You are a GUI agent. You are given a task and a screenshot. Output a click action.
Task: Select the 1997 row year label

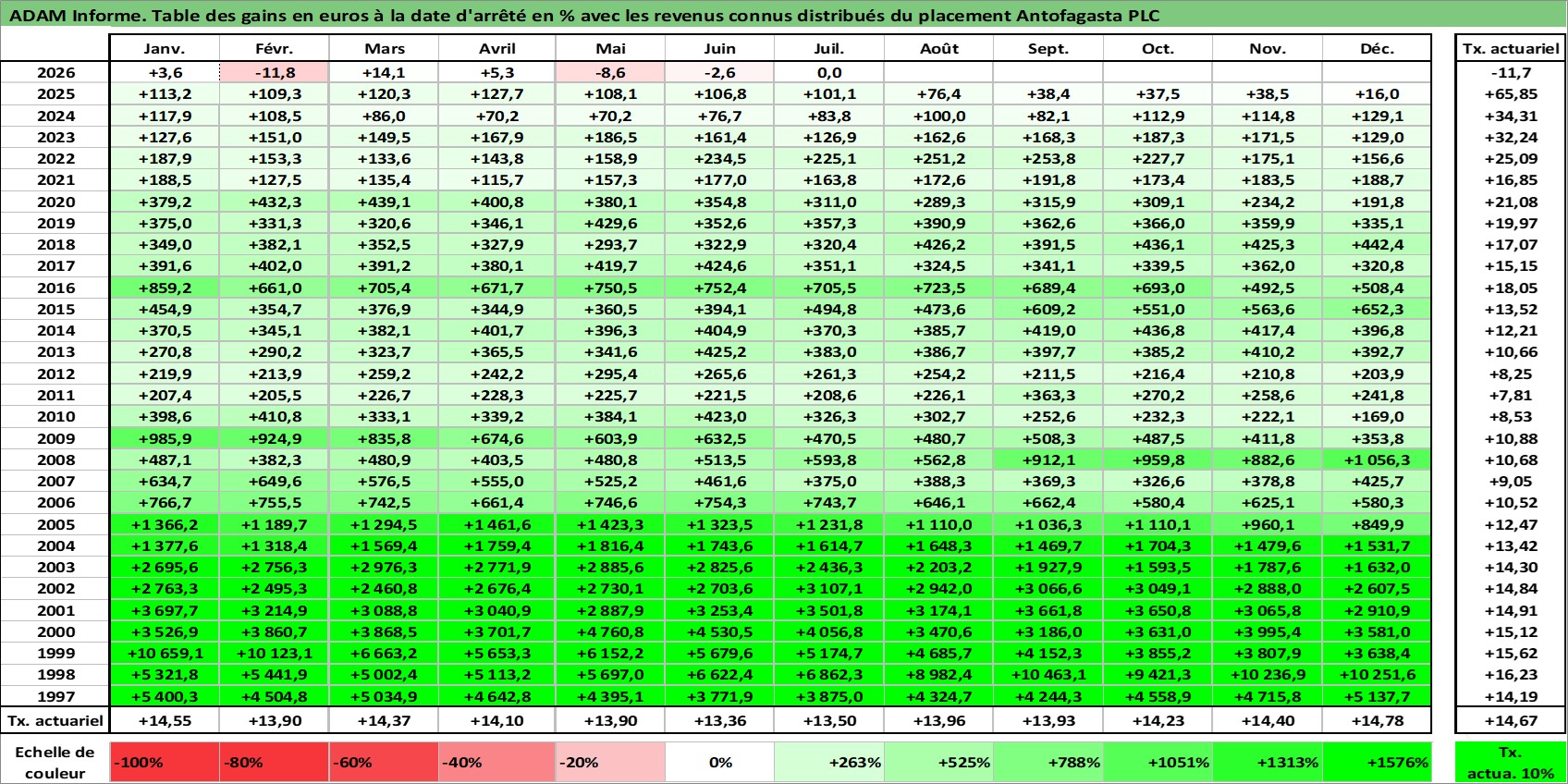(55, 696)
